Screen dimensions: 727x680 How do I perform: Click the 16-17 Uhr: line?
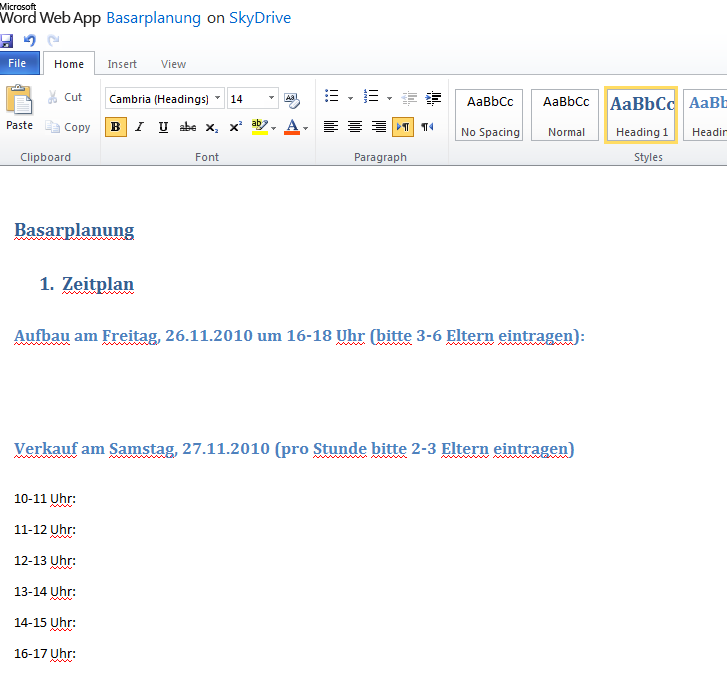click(45, 654)
